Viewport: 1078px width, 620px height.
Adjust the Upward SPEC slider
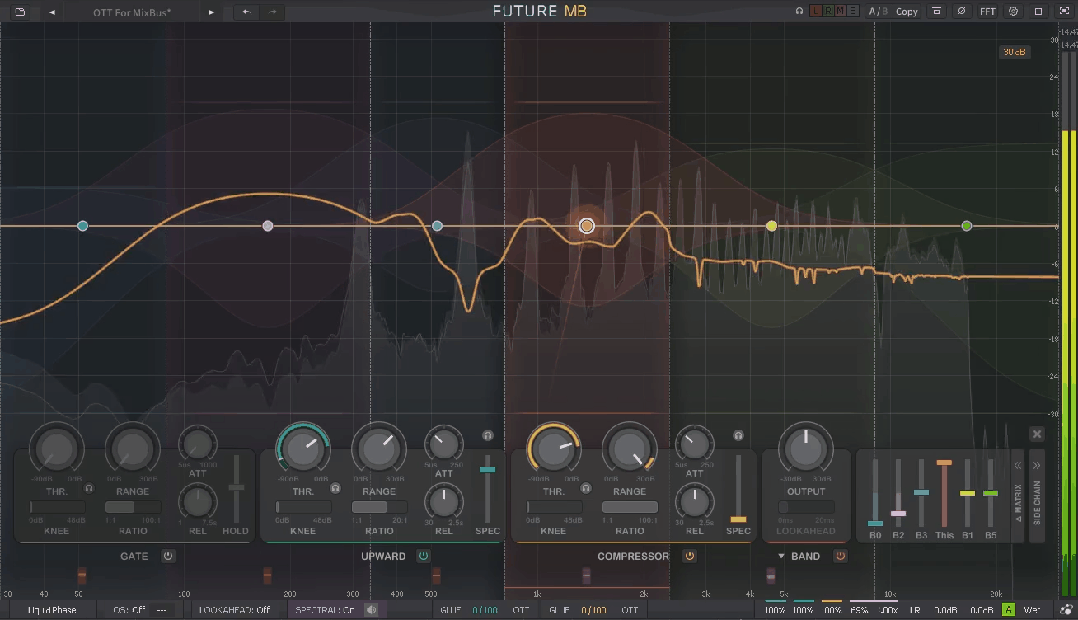(487, 489)
